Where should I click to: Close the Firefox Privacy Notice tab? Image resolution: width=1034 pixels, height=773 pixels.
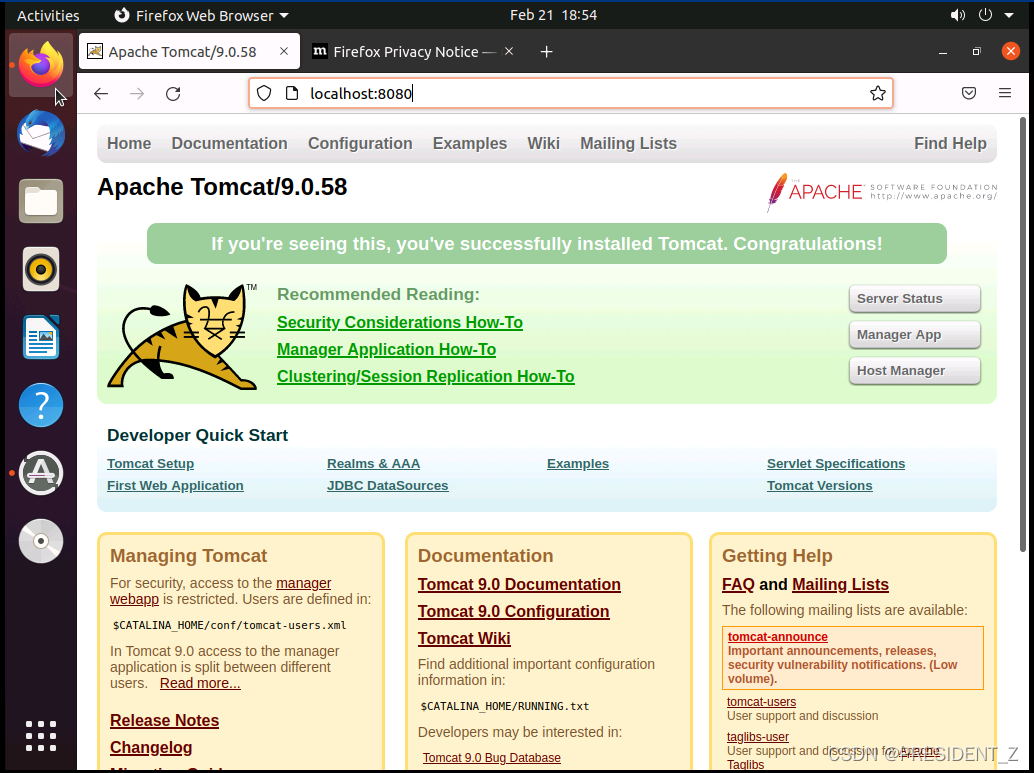point(509,51)
